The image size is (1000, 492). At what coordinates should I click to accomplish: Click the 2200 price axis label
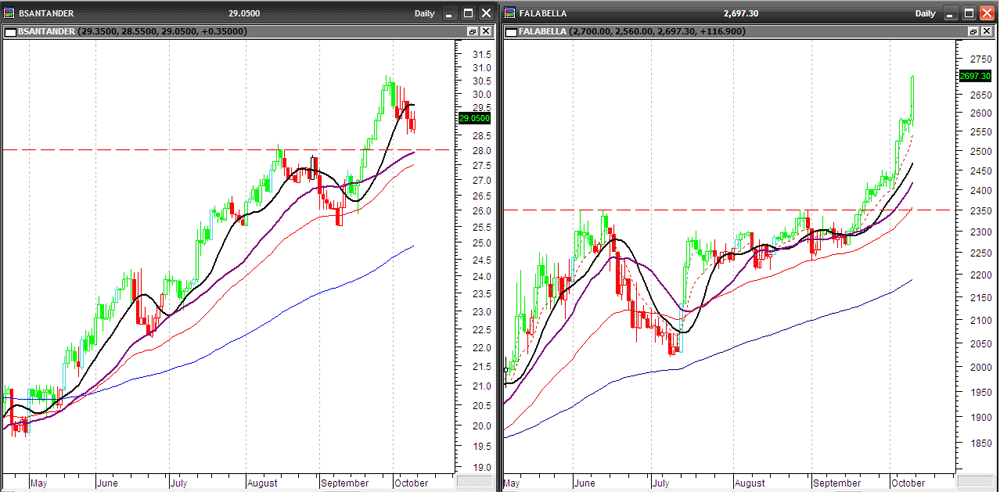(x=982, y=275)
